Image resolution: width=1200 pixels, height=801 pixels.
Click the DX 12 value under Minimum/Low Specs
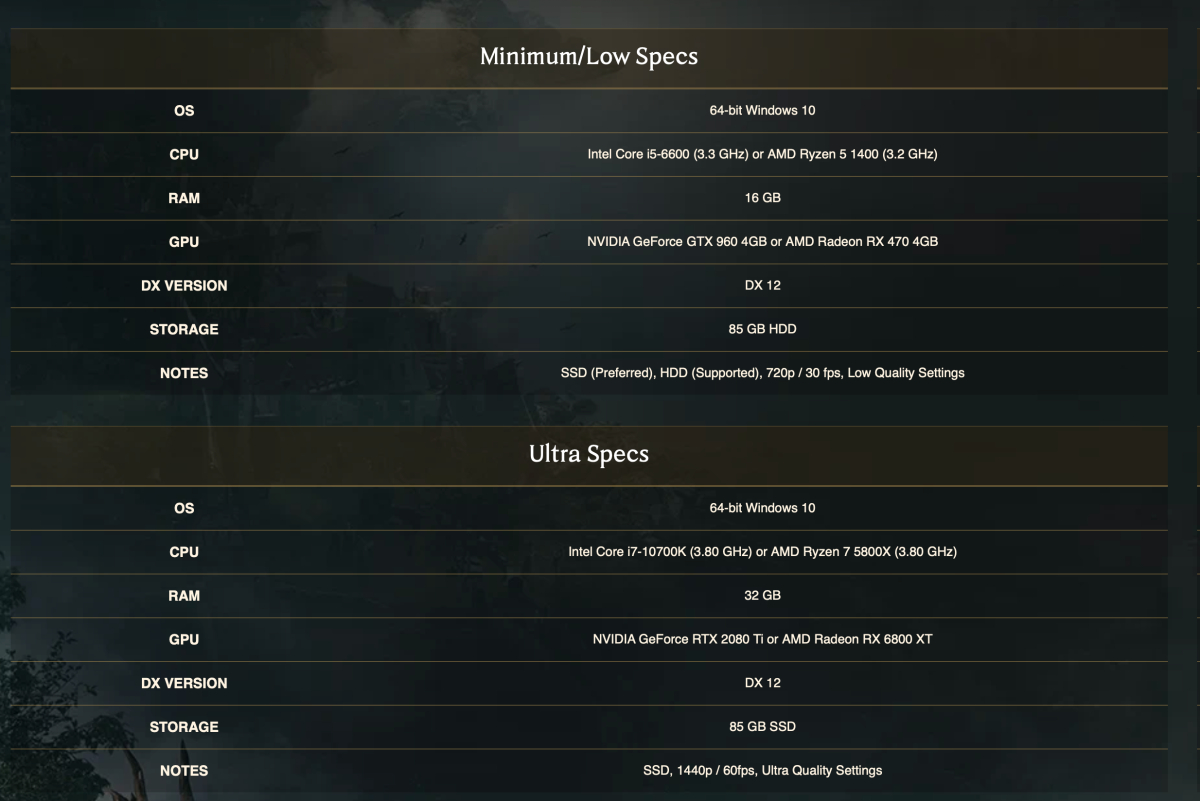[762, 285]
